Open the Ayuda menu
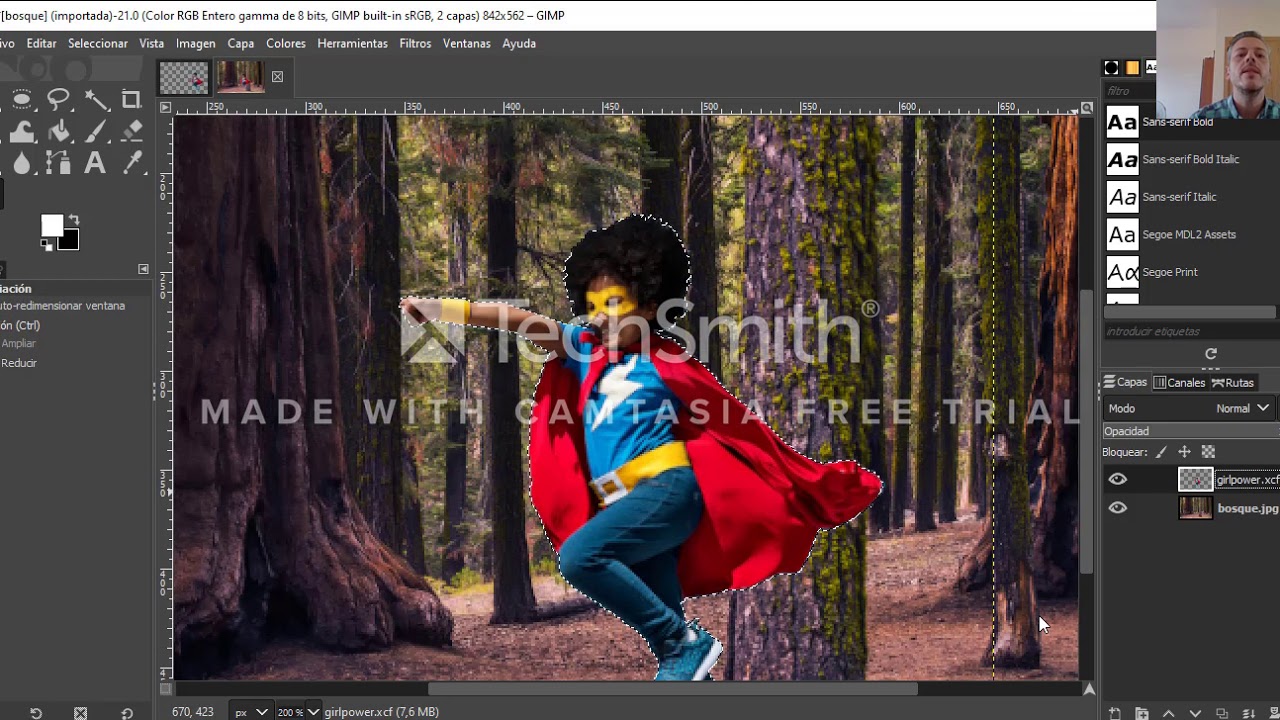The image size is (1280, 720). (x=519, y=43)
